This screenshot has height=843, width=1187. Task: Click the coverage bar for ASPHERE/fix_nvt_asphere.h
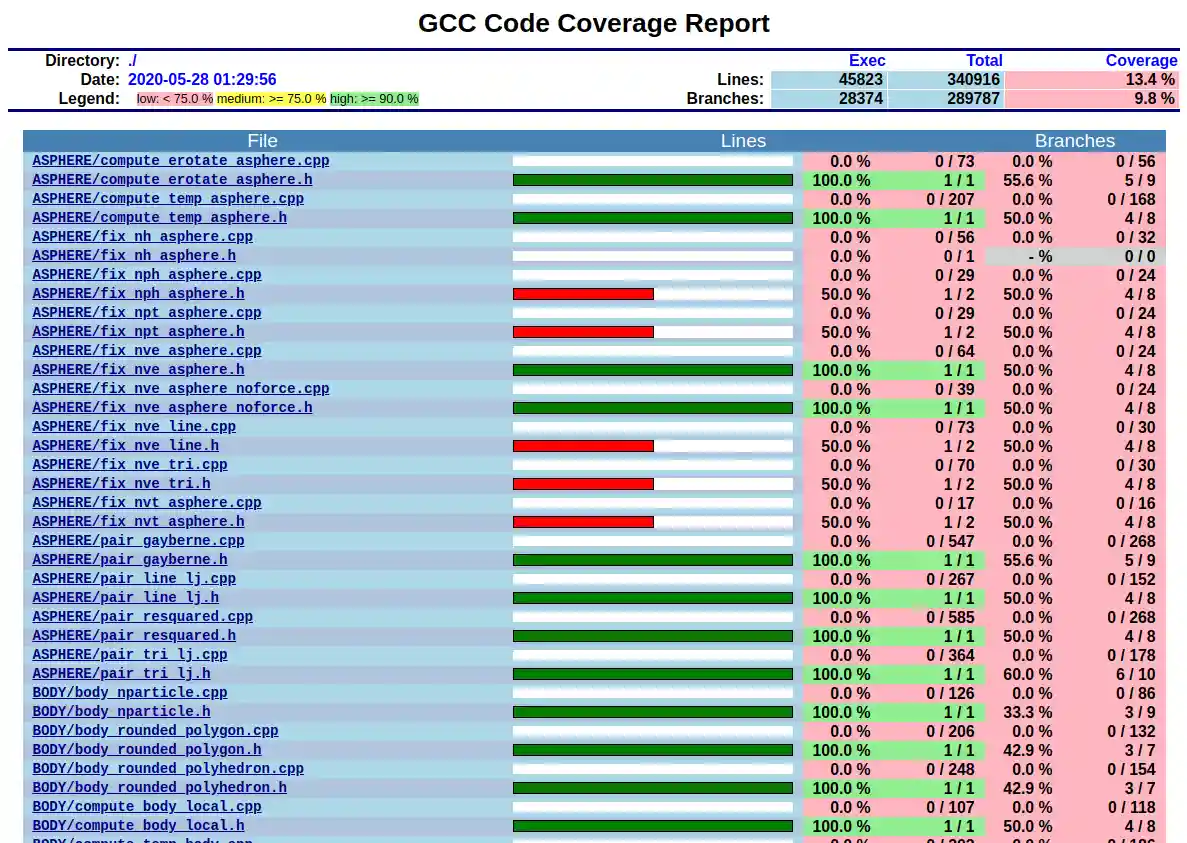click(652, 521)
